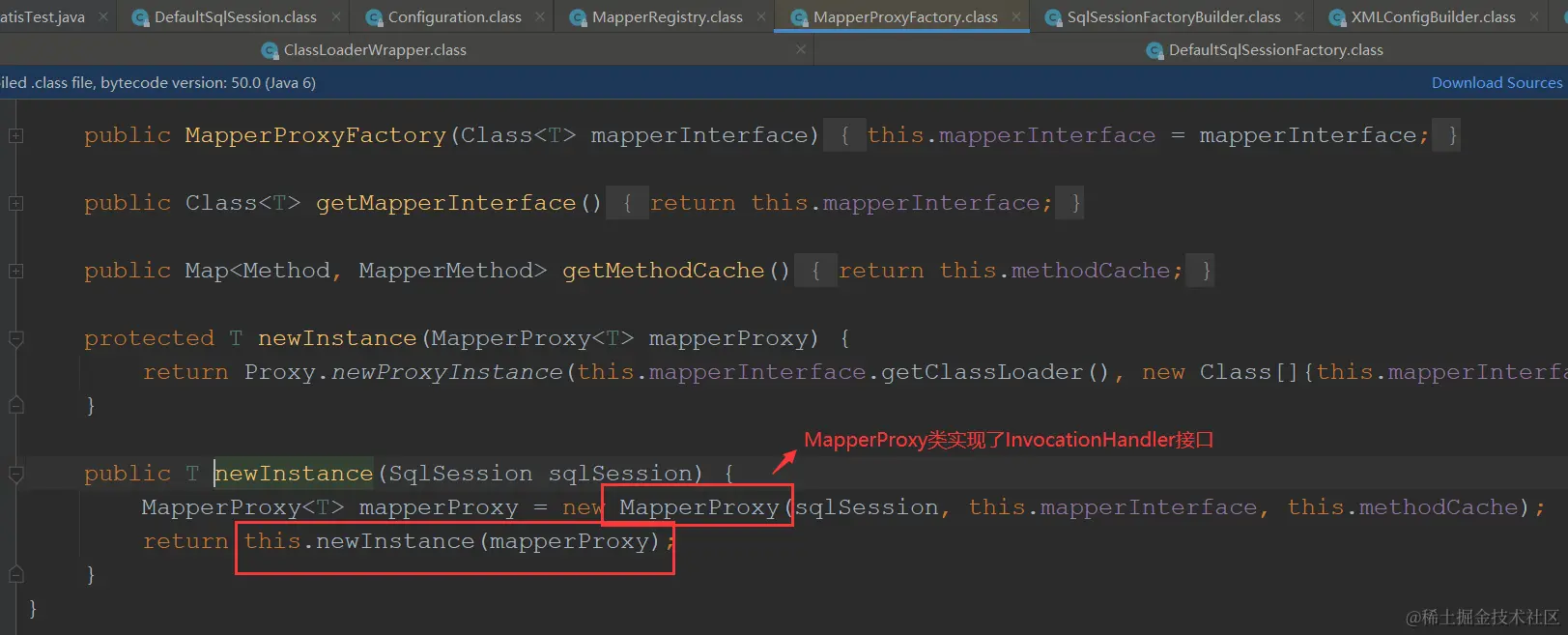This screenshot has height=635, width=1568.
Task: Click "Map<Method, MapperMethod>" return type
Action: tap(366, 271)
